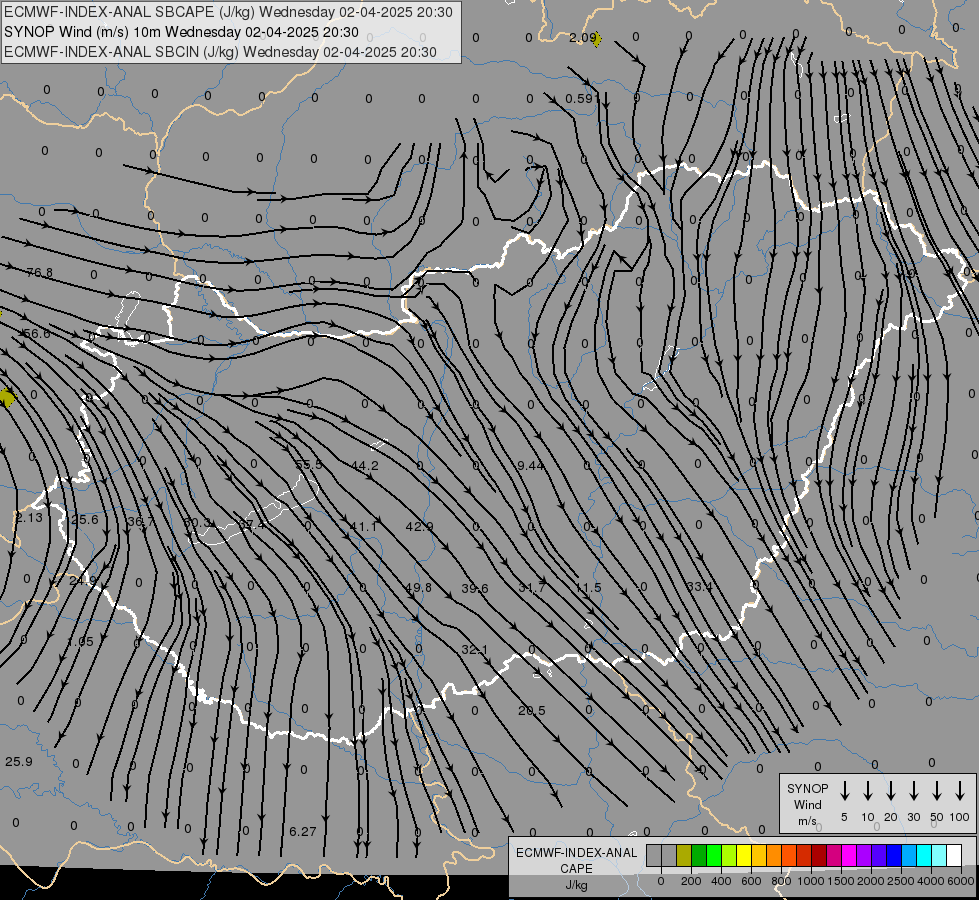
Task: Click the SBCIN title line
Action: coord(220,52)
